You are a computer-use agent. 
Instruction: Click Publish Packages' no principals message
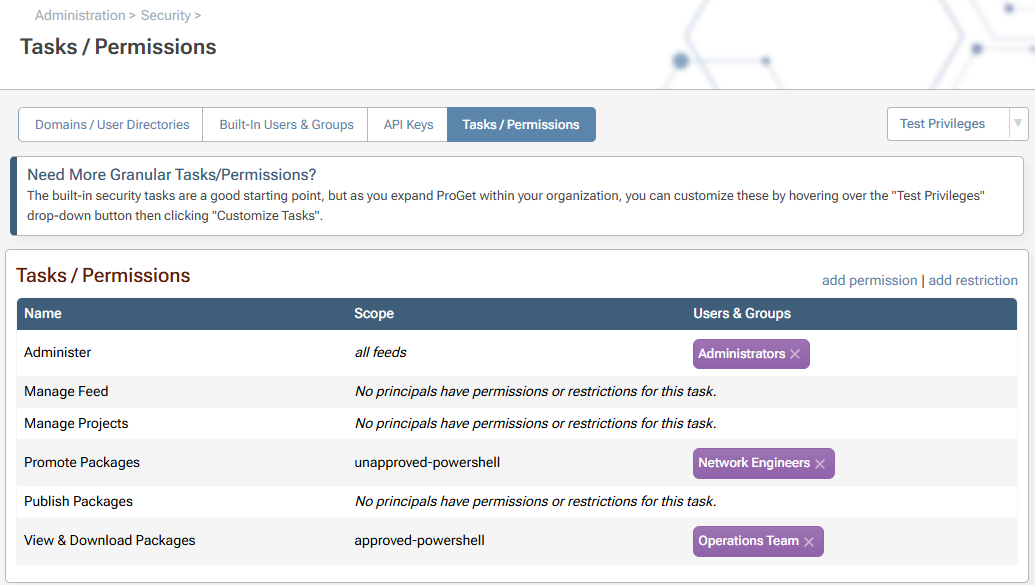point(535,501)
